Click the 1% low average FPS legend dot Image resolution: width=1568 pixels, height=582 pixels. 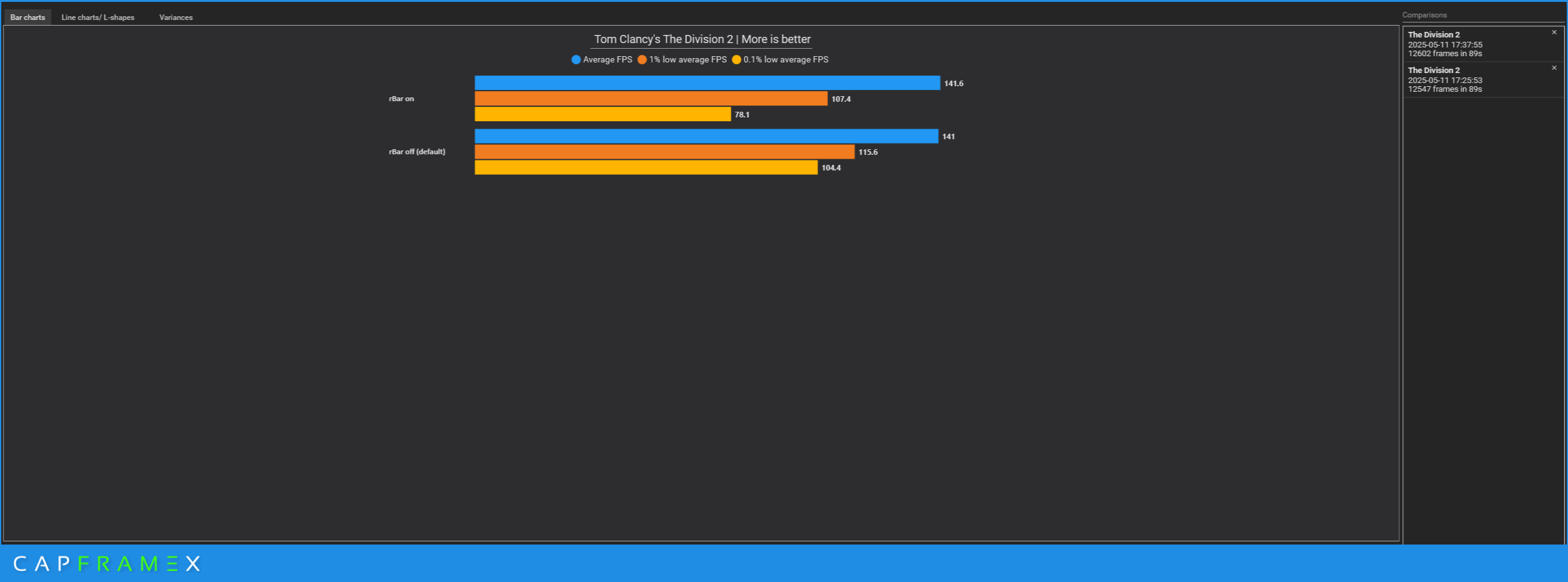point(642,60)
